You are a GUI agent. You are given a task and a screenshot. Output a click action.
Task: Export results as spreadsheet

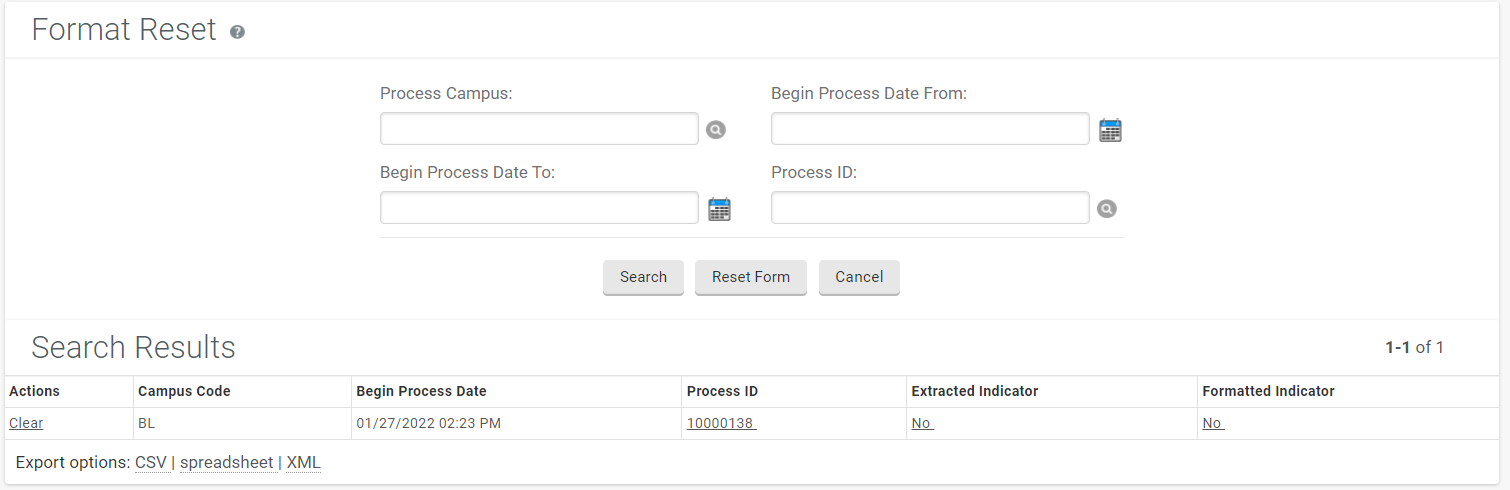click(x=226, y=463)
